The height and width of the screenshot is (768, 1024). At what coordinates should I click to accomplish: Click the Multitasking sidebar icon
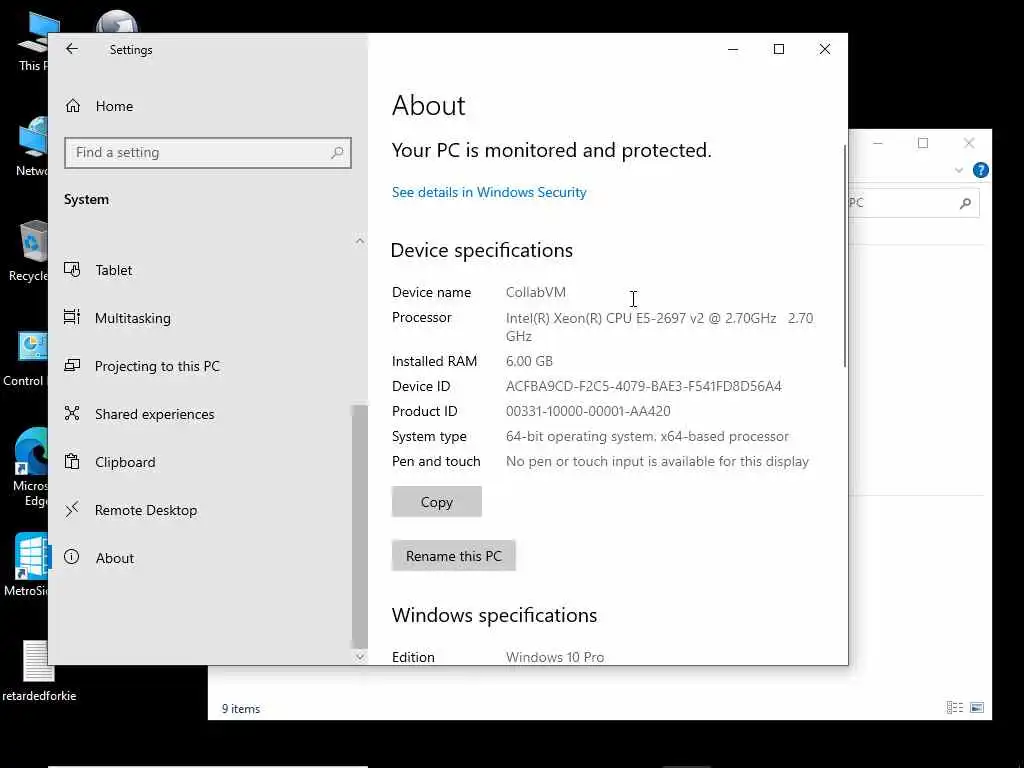click(72, 317)
